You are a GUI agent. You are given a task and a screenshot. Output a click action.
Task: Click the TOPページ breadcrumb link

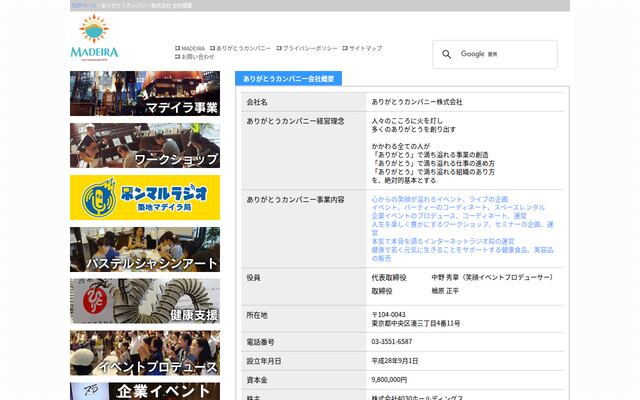84,6
